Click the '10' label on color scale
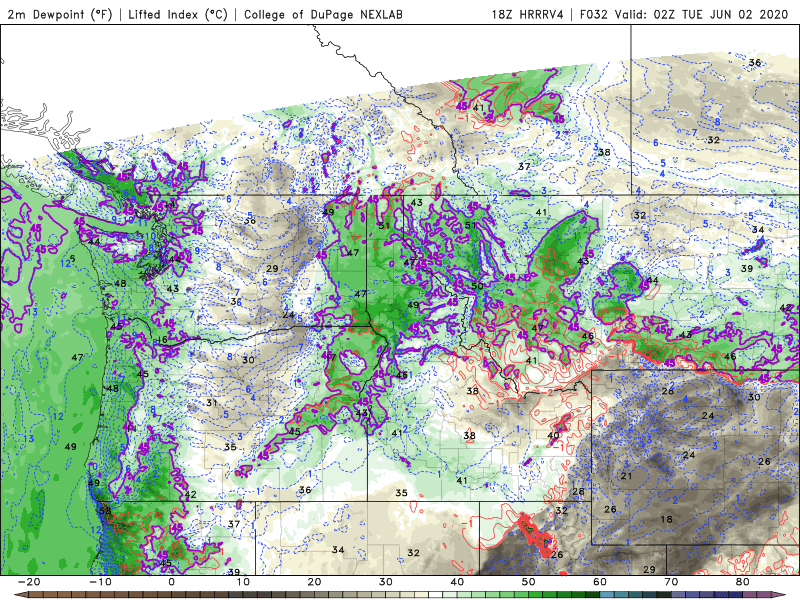The width and height of the screenshot is (800, 600). tap(243, 582)
